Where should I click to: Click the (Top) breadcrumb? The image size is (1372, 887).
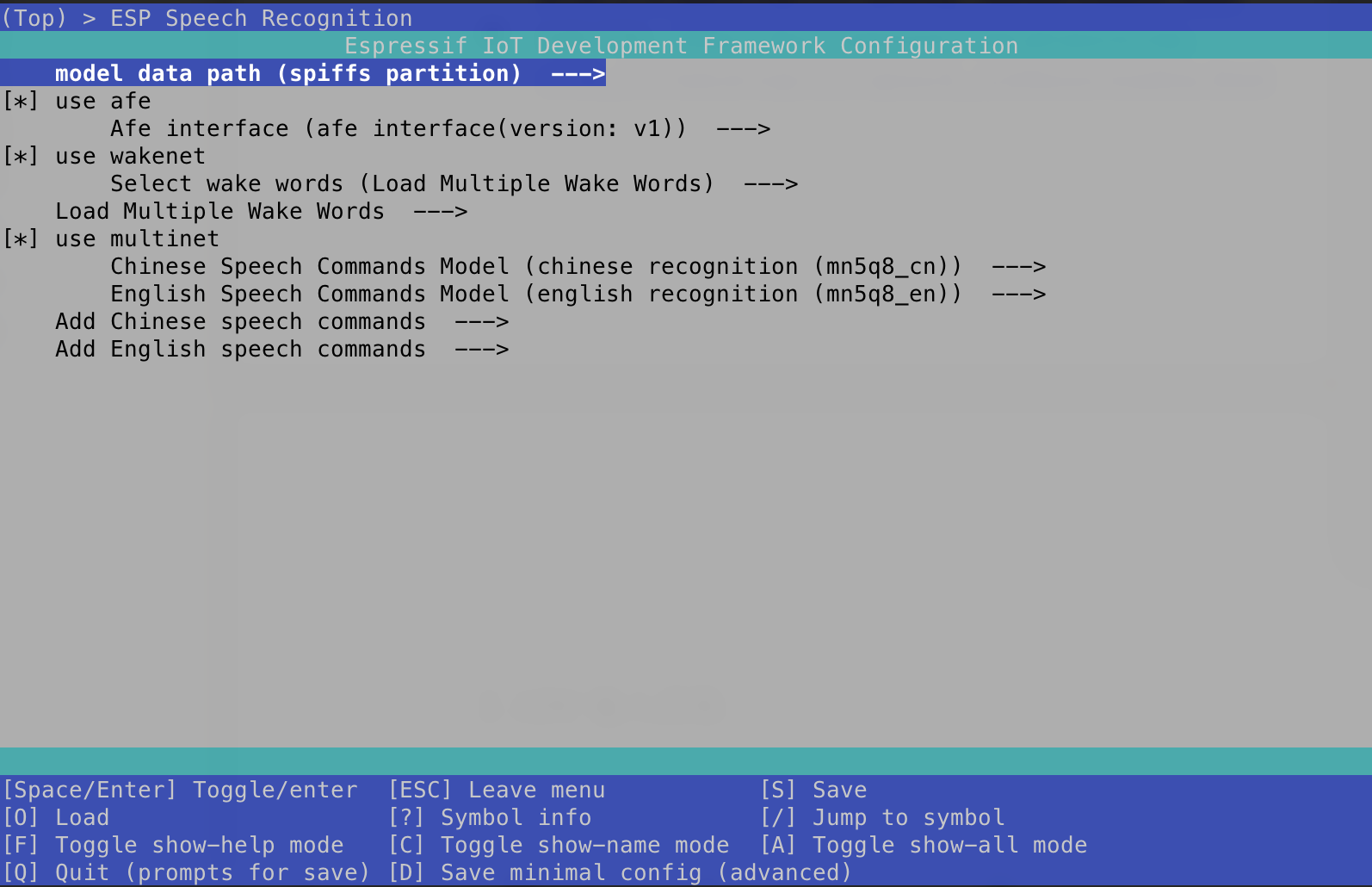coord(34,18)
